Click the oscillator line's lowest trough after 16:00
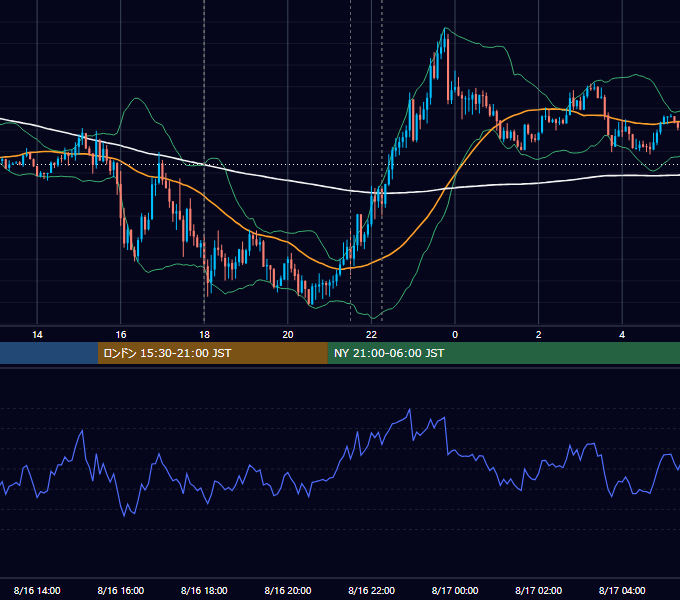Screen dimensions: 680x600 click(x=124, y=515)
